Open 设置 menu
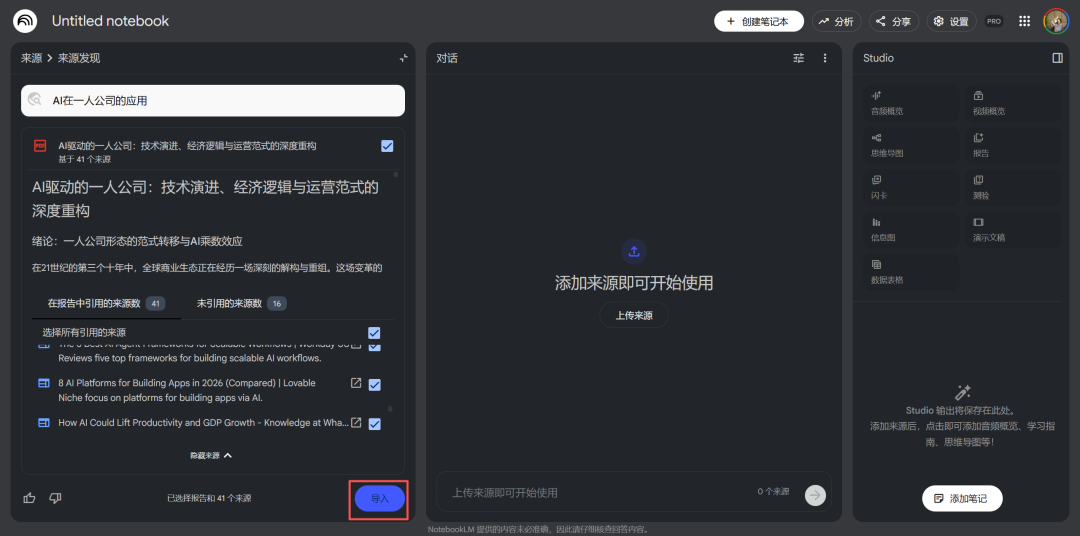 pyautogui.click(x=951, y=21)
